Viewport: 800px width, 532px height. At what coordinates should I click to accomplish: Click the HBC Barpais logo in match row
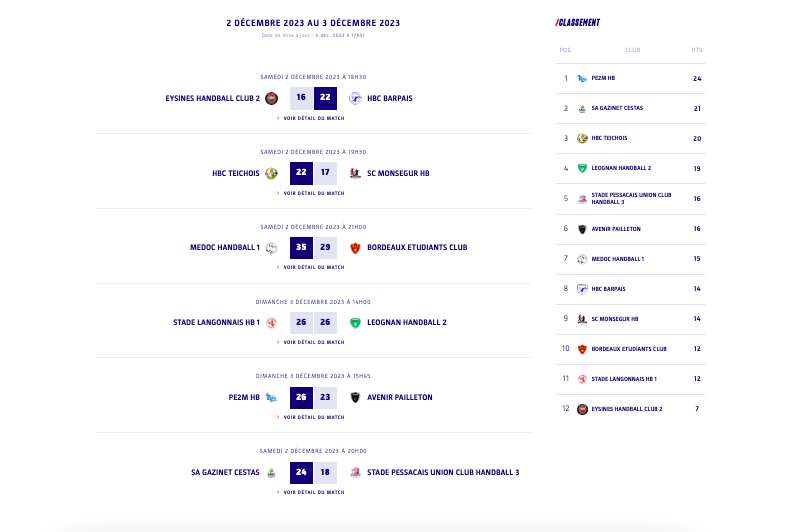tap(355, 98)
